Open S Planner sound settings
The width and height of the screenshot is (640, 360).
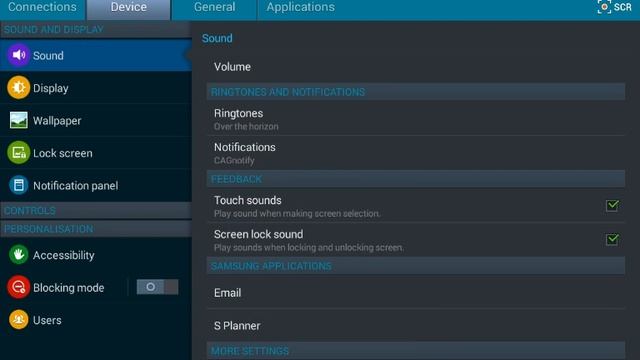click(x=416, y=325)
